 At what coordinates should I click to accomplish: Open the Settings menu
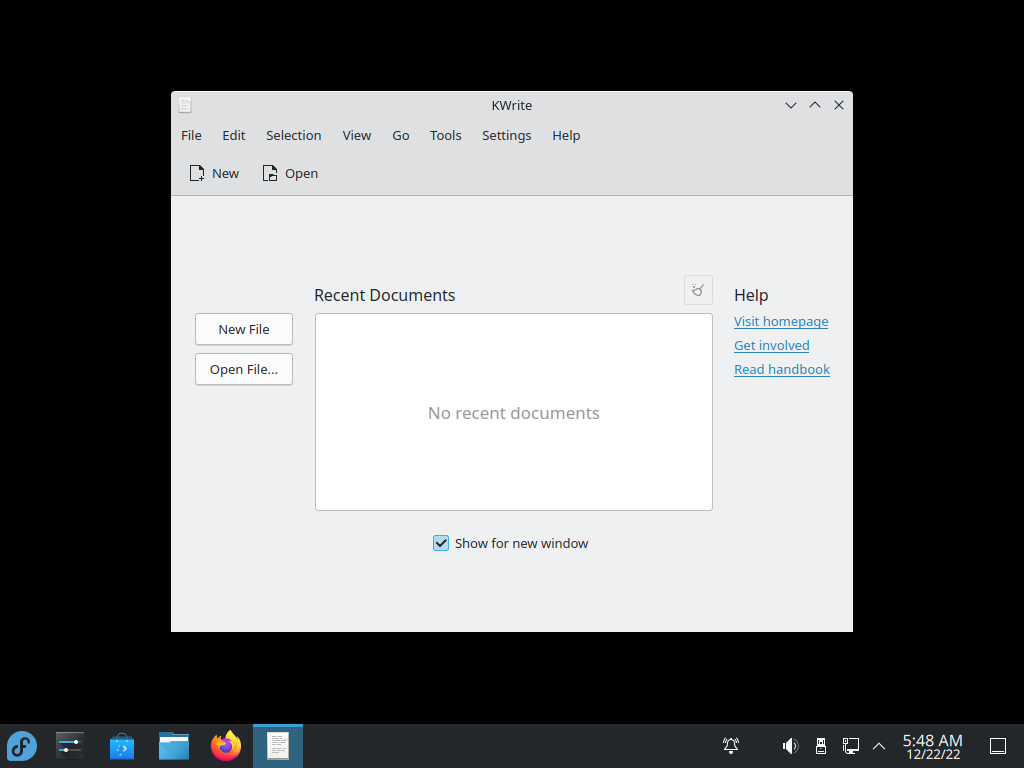coord(507,135)
